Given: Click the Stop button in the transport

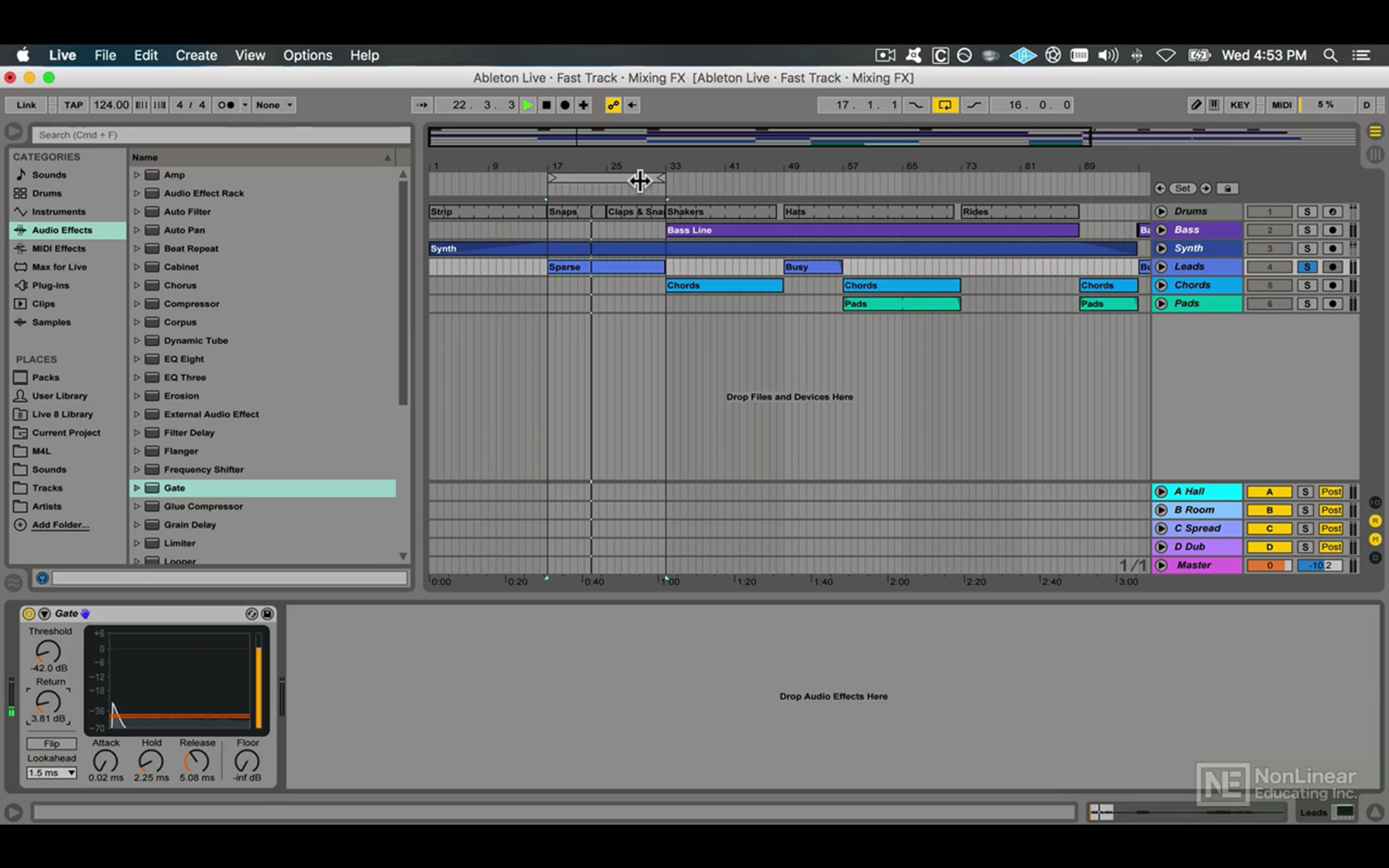Looking at the screenshot, I should pos(546,105).
